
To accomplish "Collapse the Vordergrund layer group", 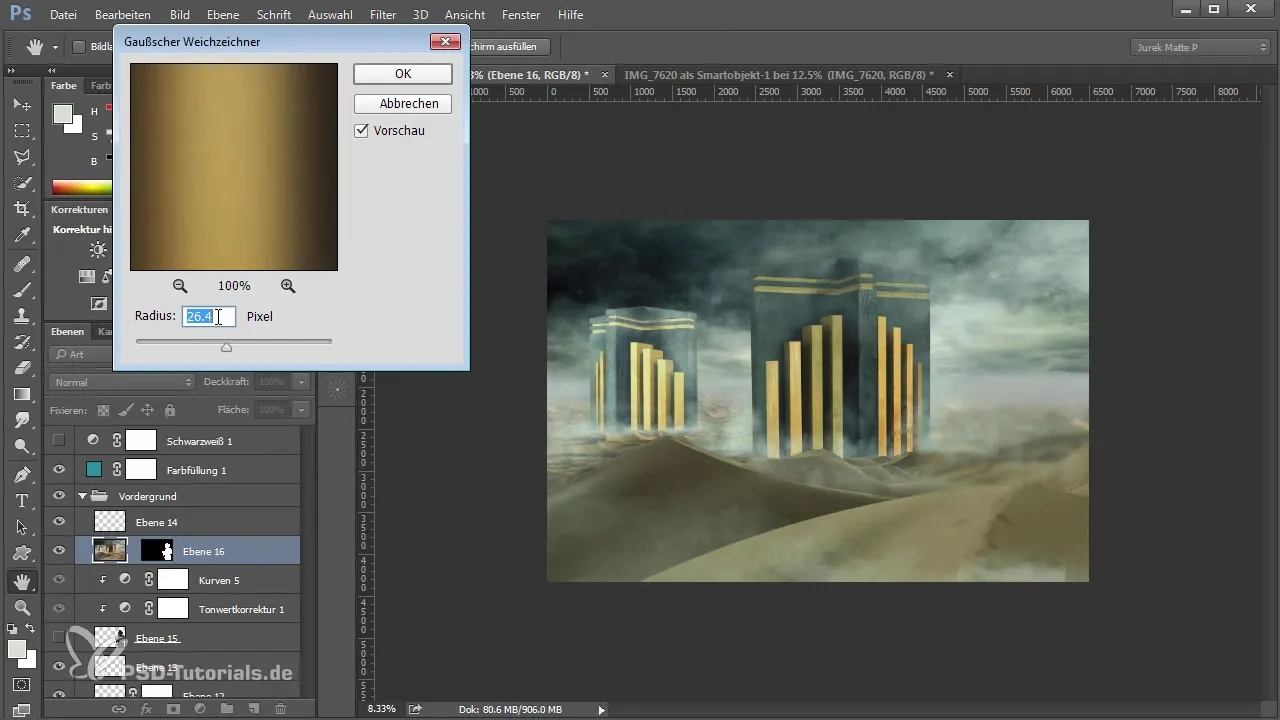I will pyautogui.click(x=82, y=495).
